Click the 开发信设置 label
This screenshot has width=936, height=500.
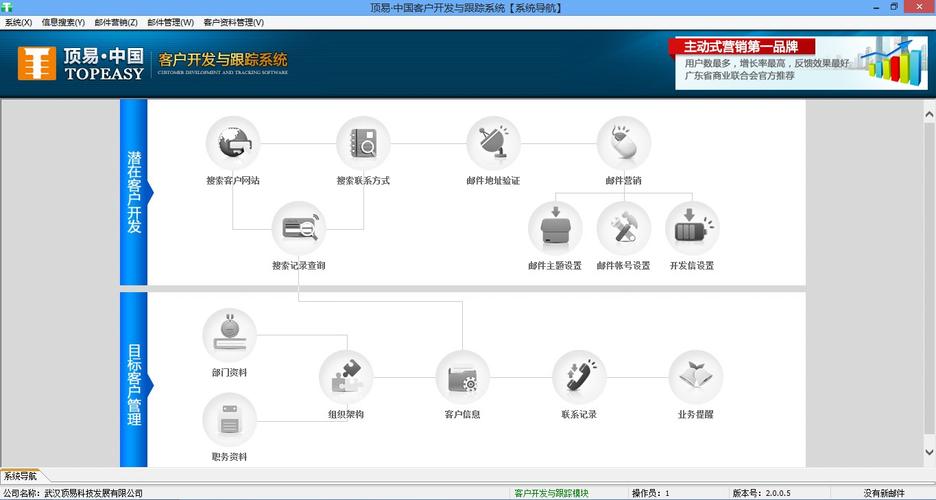[692, 266]
